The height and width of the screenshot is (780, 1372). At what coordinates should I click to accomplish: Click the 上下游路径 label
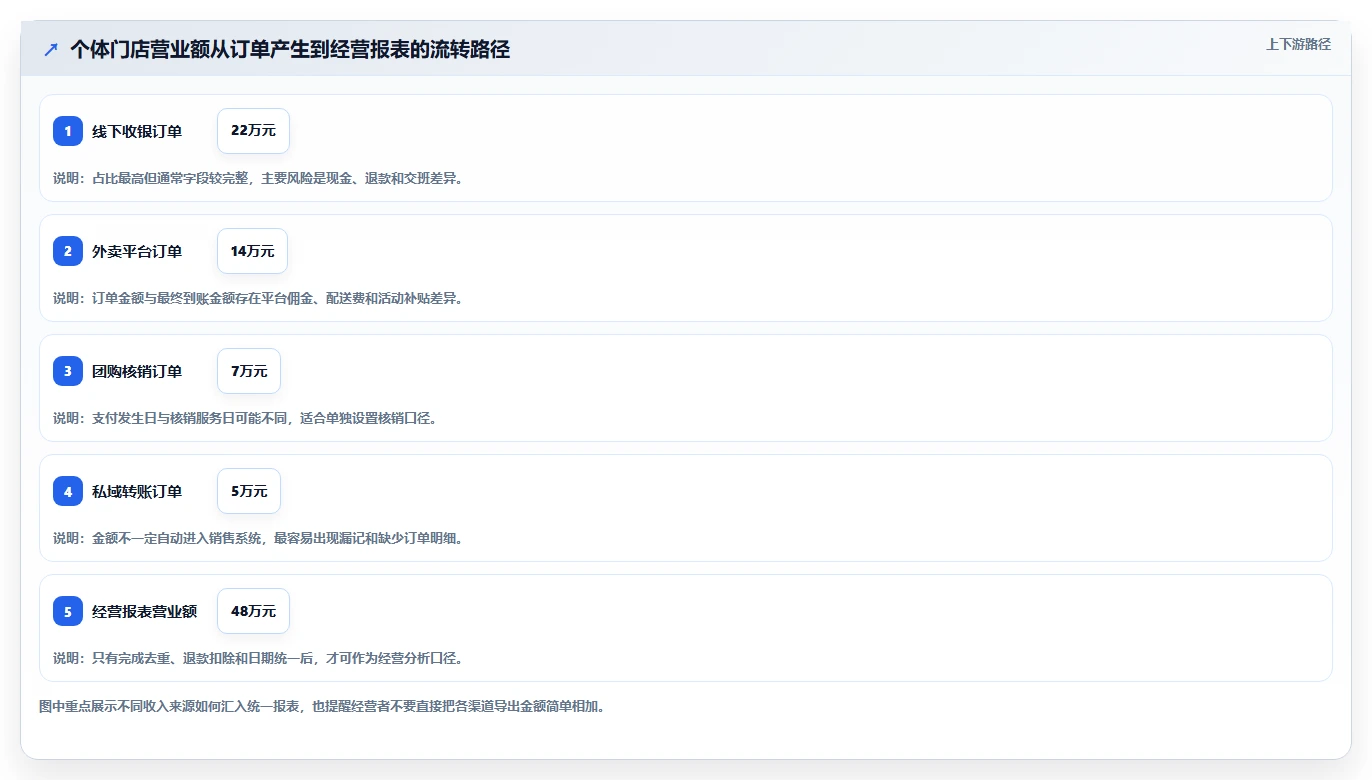pyautogui.click(x=1298, y=44)
